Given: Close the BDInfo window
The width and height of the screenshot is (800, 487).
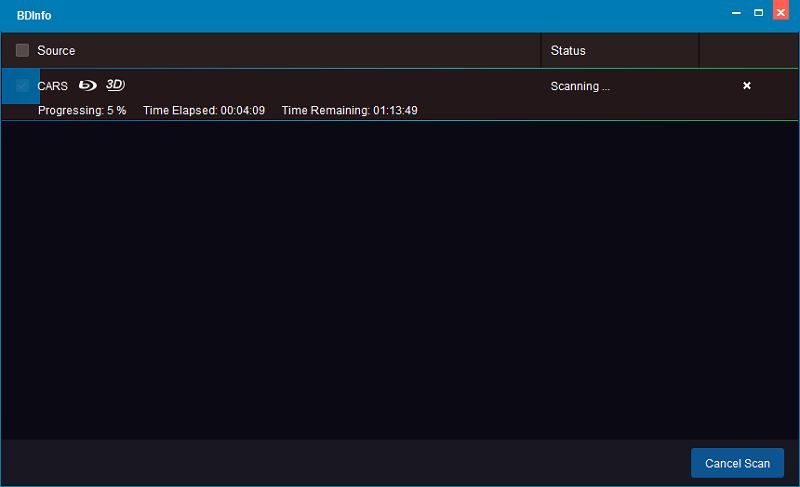Looking at the screenshot, I should (x=781, y=11).
